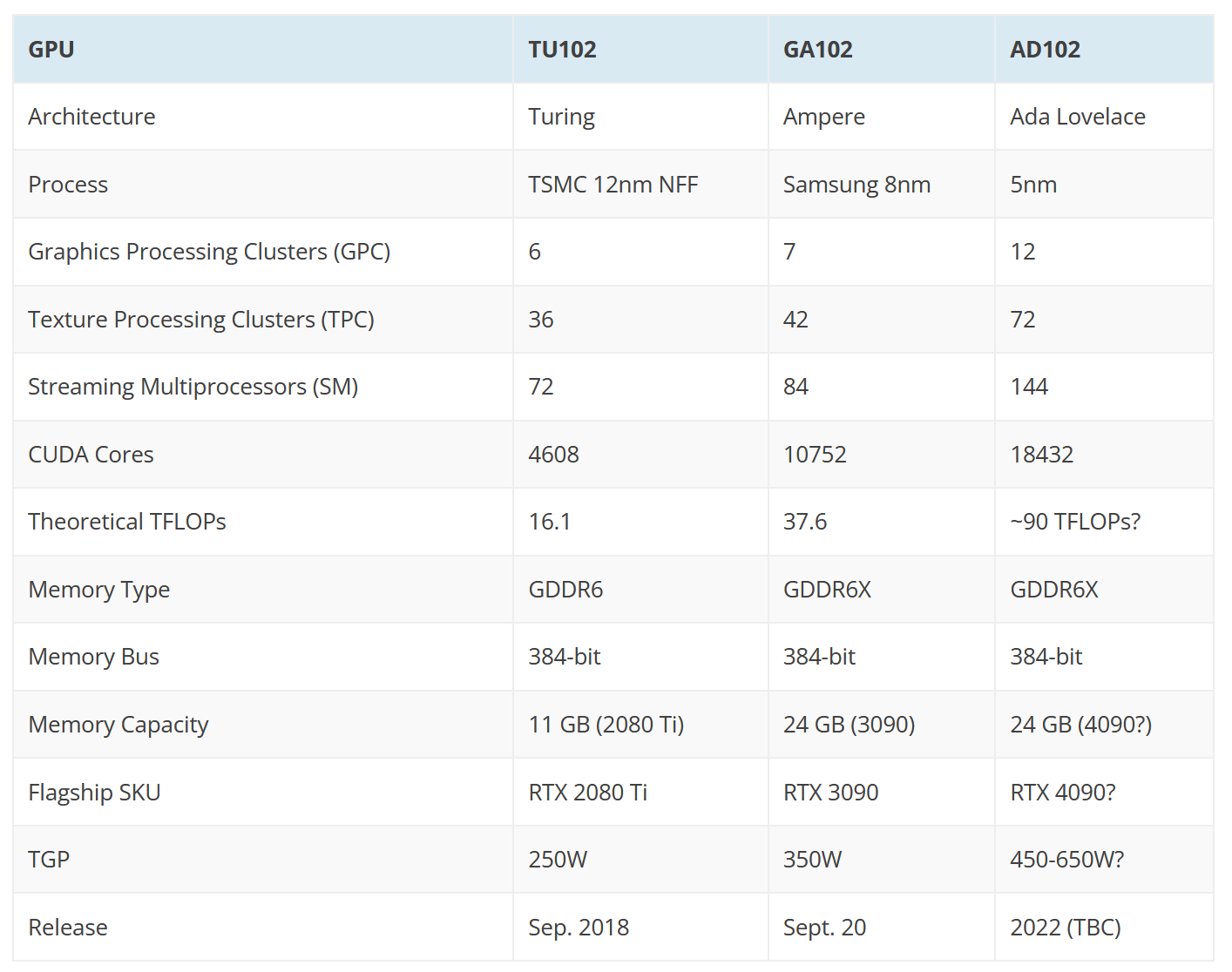Click the TU102 column header
1232x972 pixels.
point(562,50)
